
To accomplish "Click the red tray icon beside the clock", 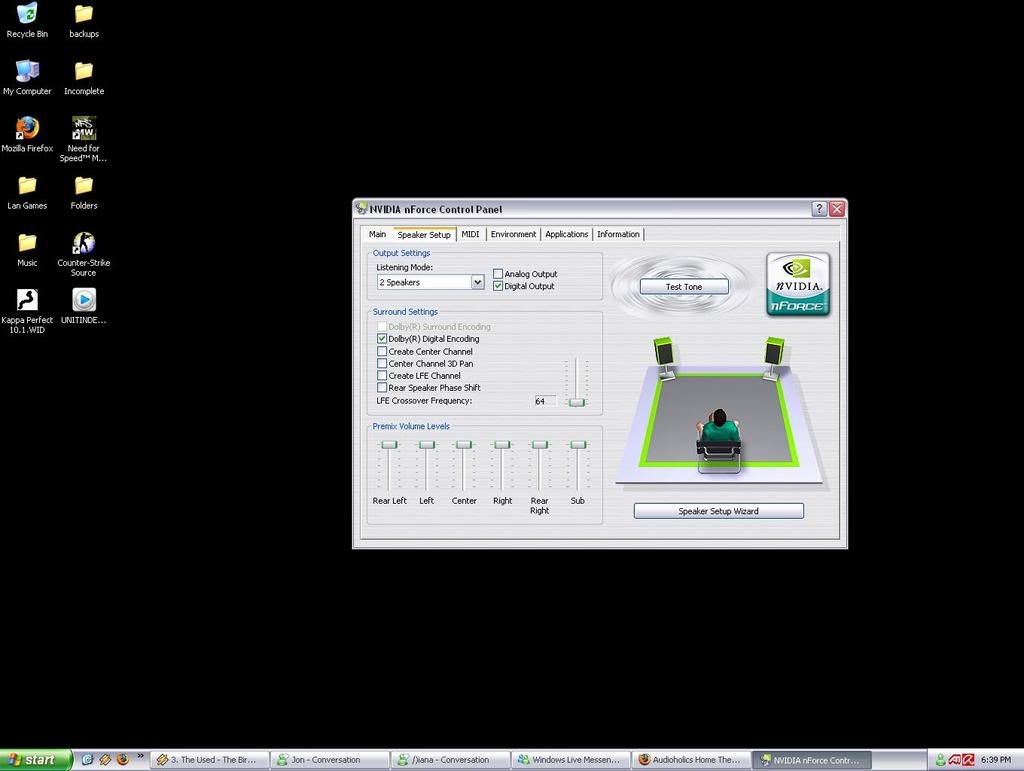I will [x=968, y=760].
